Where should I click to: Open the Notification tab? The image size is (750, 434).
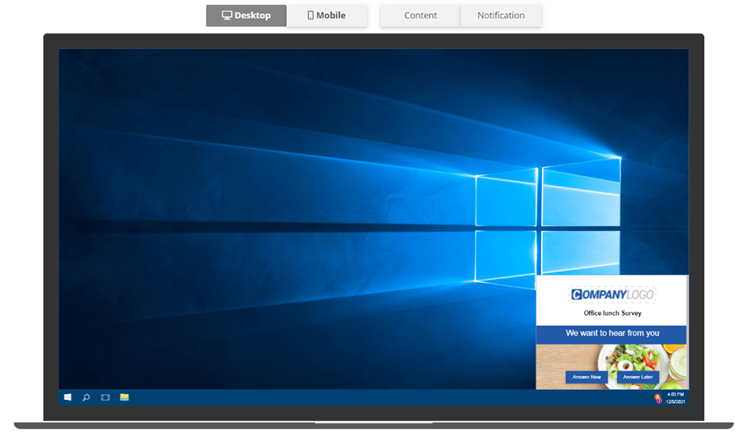pyautogui.click(x=501, y=15)
